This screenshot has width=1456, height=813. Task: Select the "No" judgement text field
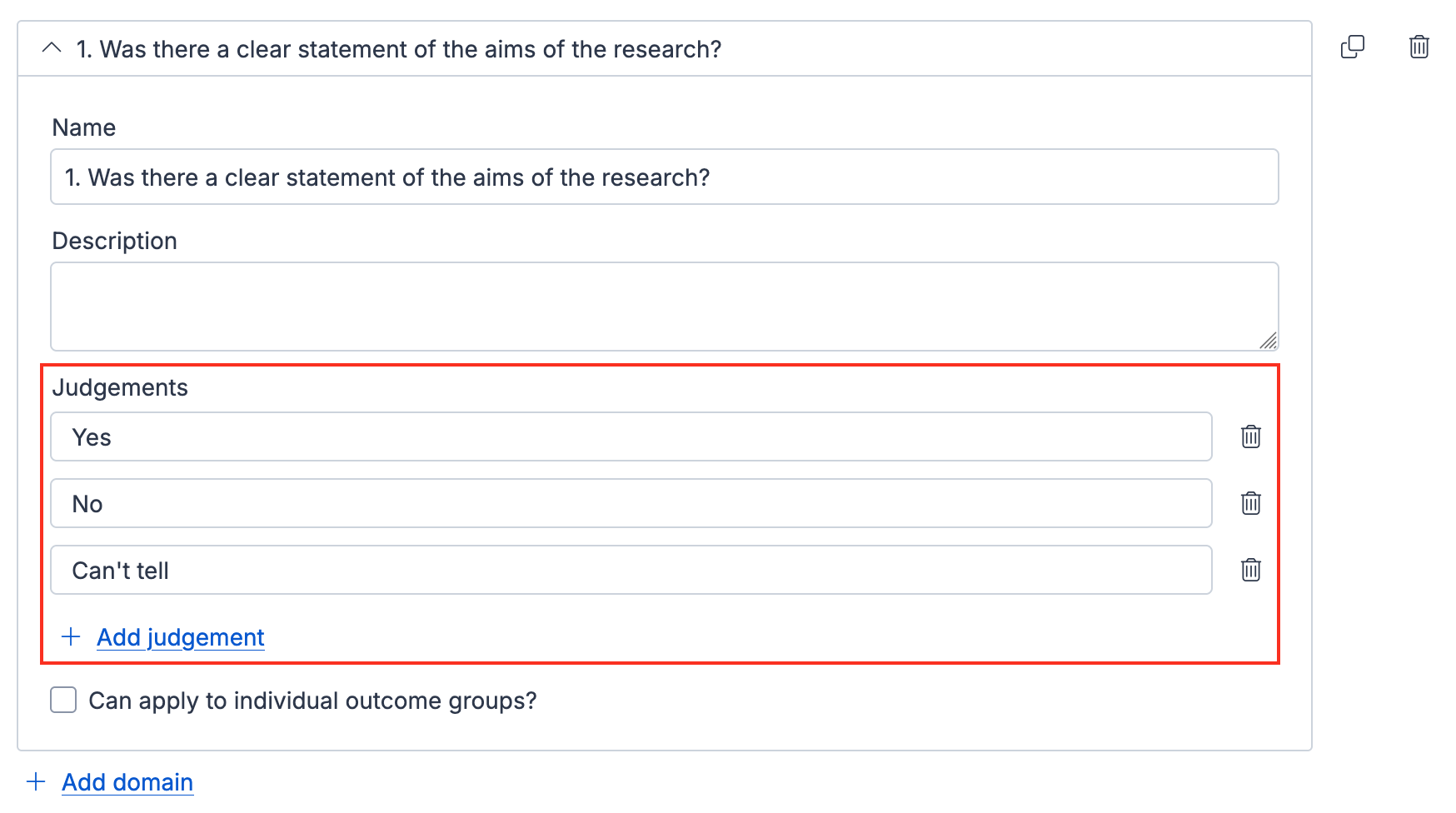click(631, 503)
